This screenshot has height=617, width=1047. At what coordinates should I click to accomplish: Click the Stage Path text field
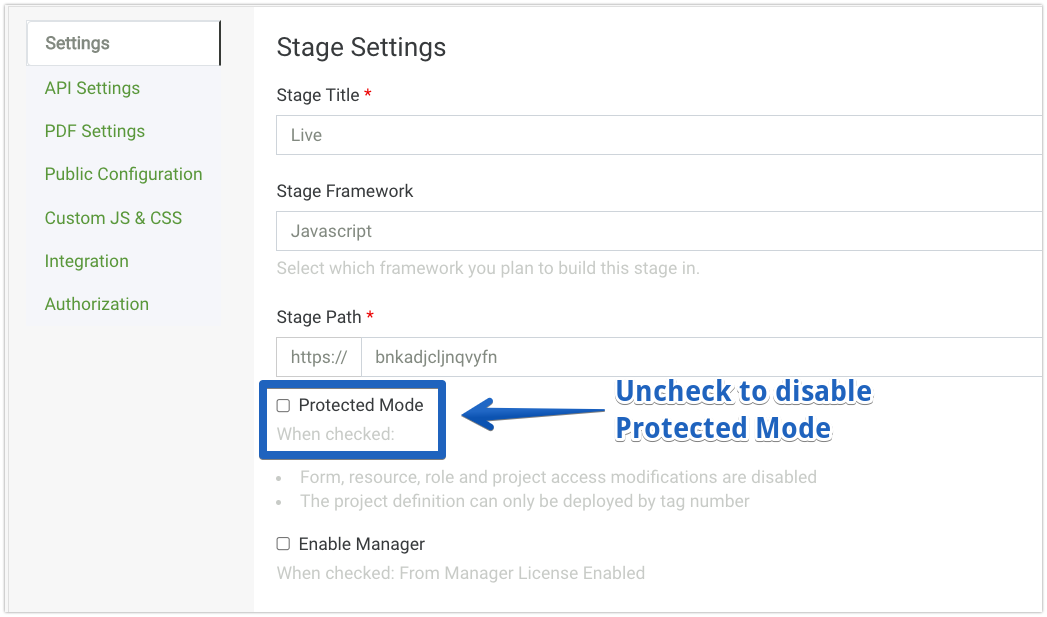coord(701,357)
